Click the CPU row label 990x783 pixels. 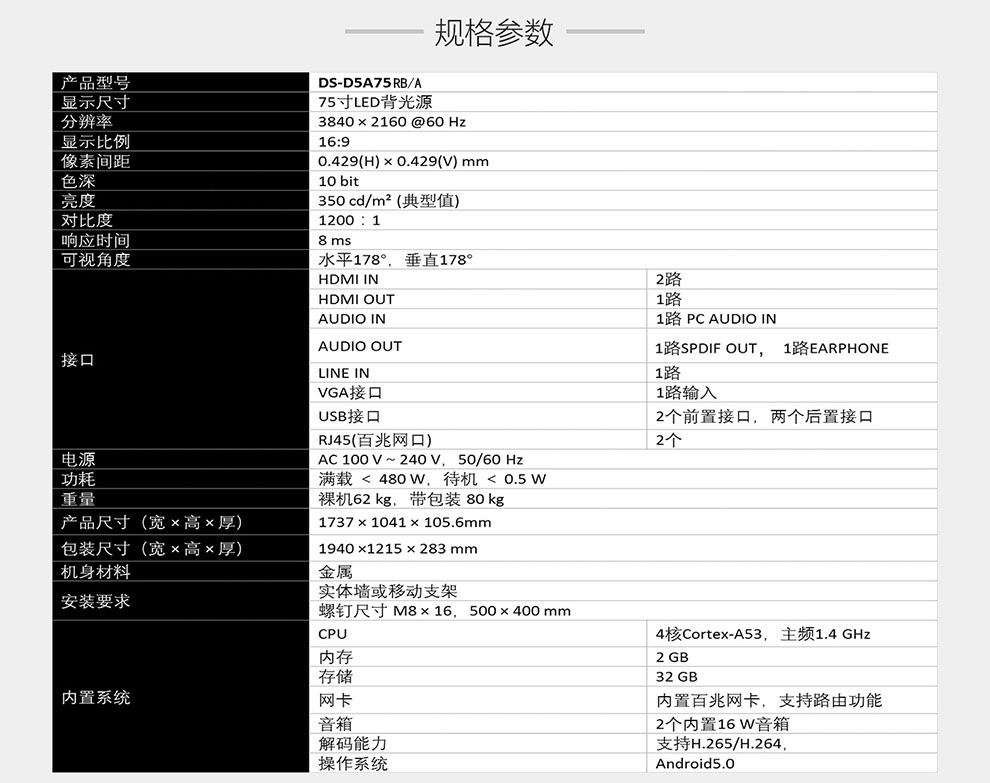(333, 634)
